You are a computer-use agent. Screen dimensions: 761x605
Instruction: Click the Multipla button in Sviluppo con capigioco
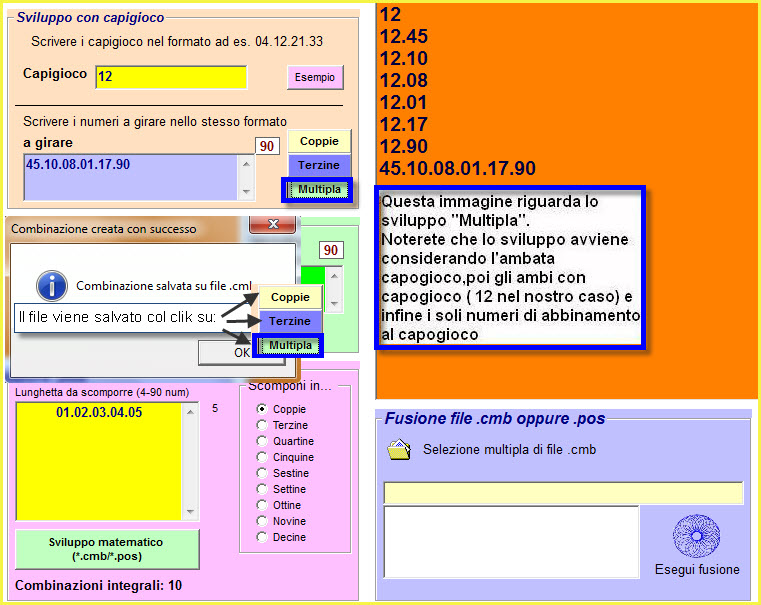coord(319,189)
